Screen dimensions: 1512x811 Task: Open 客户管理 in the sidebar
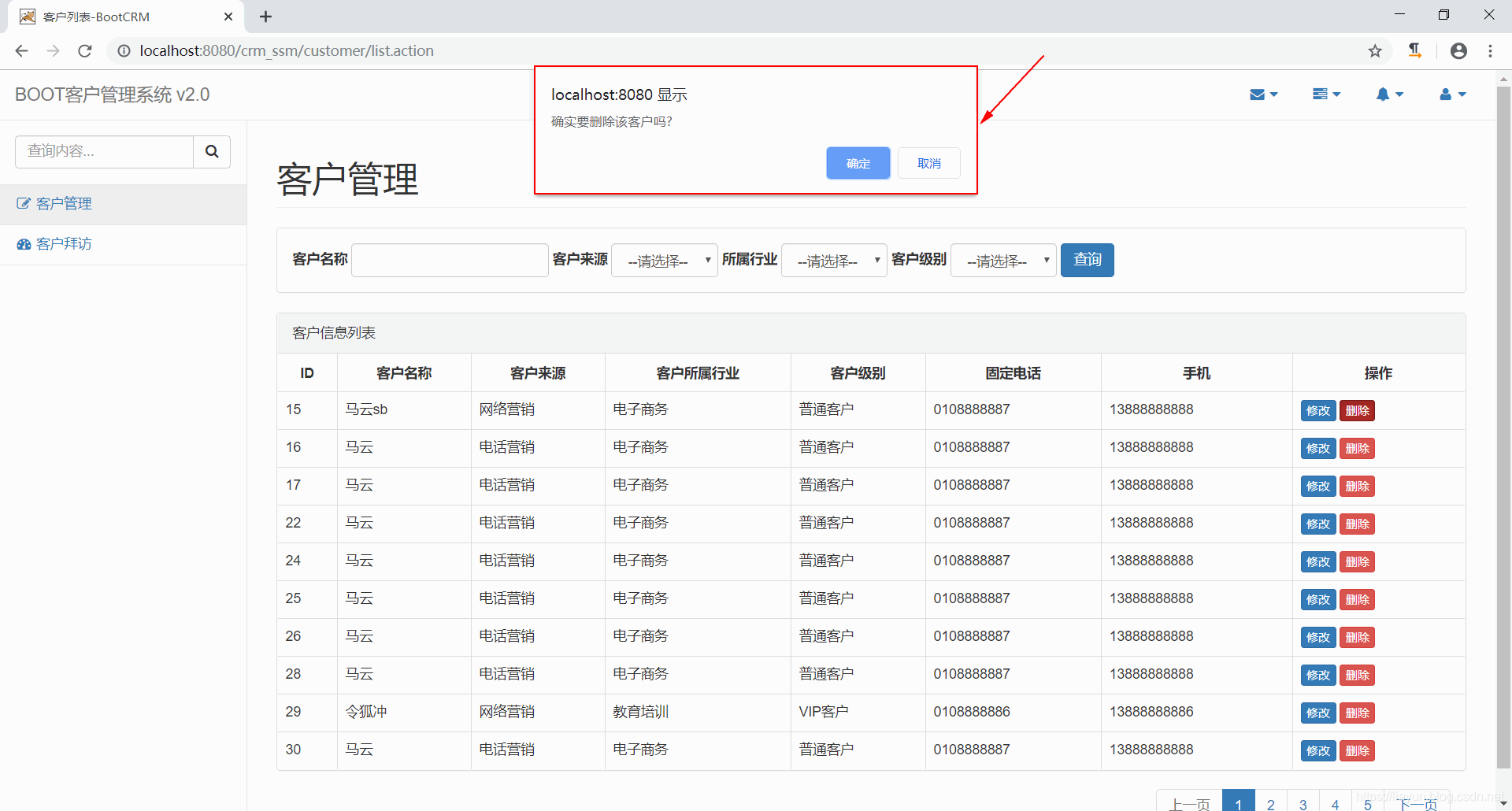123,204
